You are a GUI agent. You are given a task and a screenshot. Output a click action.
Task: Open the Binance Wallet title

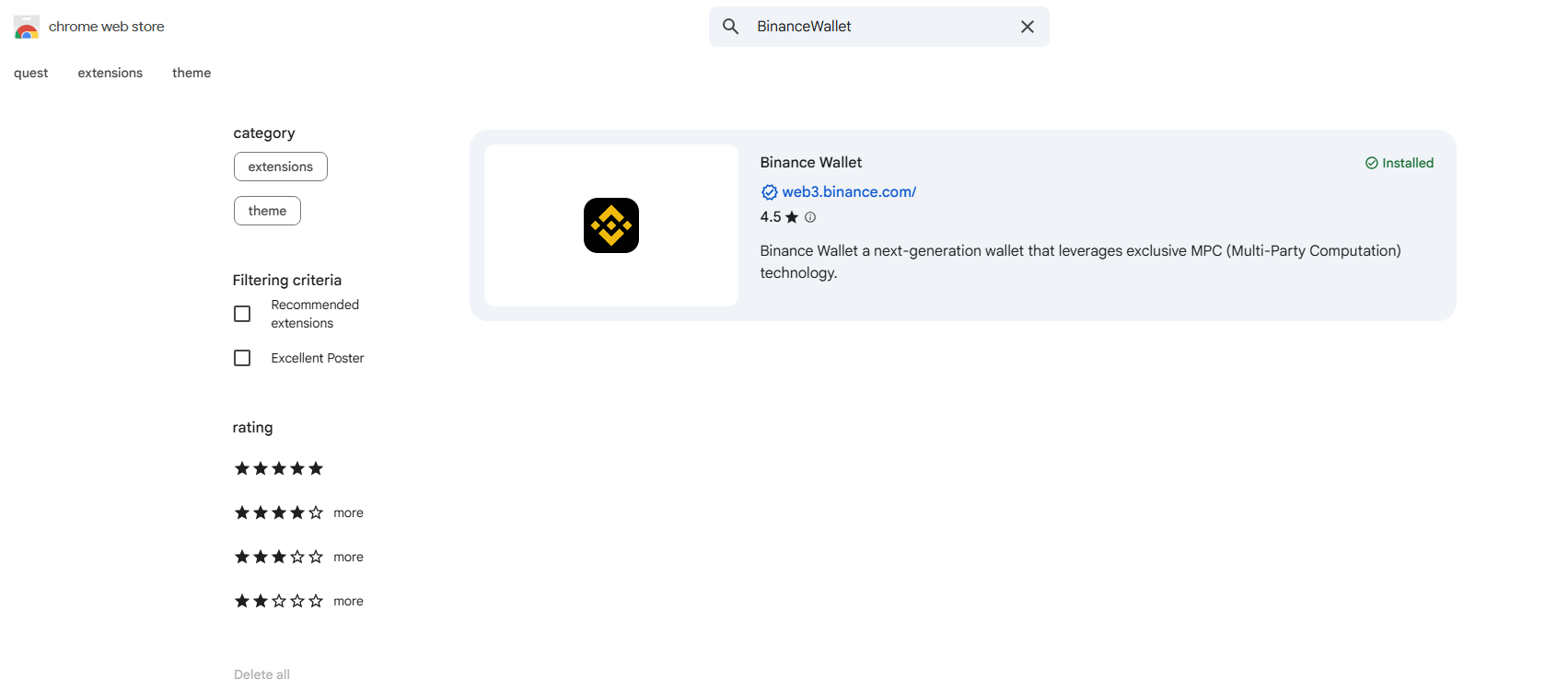tap(811, 162)
